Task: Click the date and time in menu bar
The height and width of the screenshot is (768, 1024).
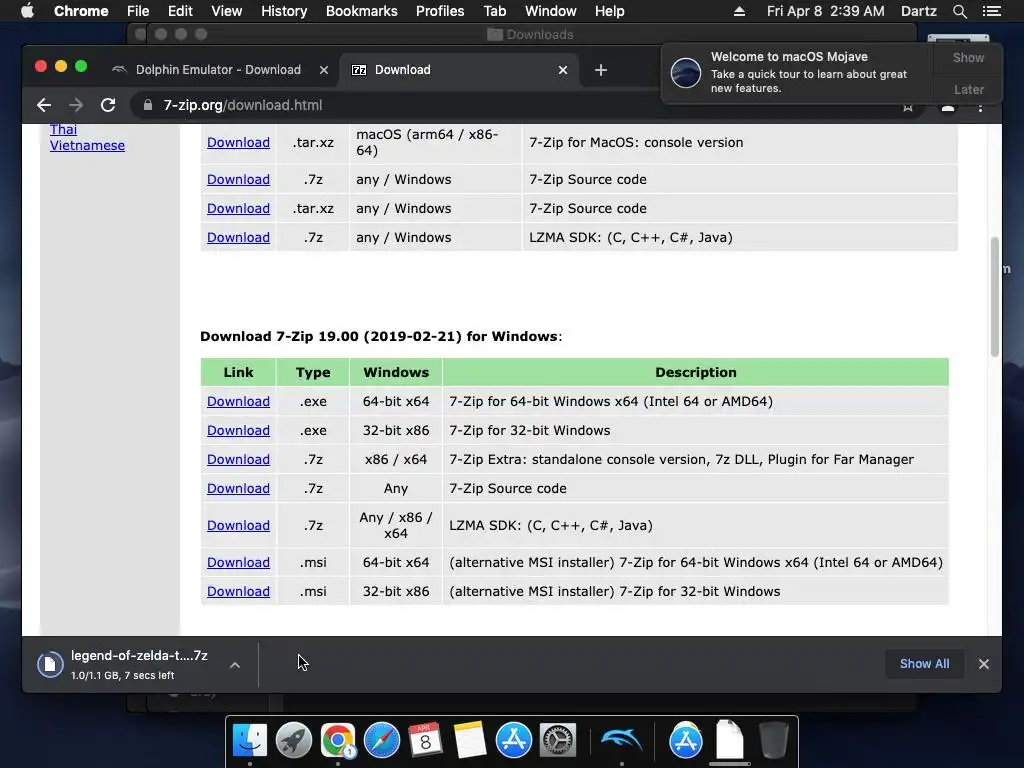Action: click(x=825, y=11)
